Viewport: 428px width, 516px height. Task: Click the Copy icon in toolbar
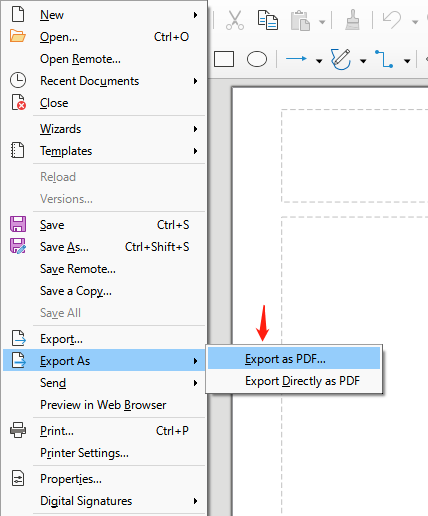pyautogui.click(x=268, y=20)
